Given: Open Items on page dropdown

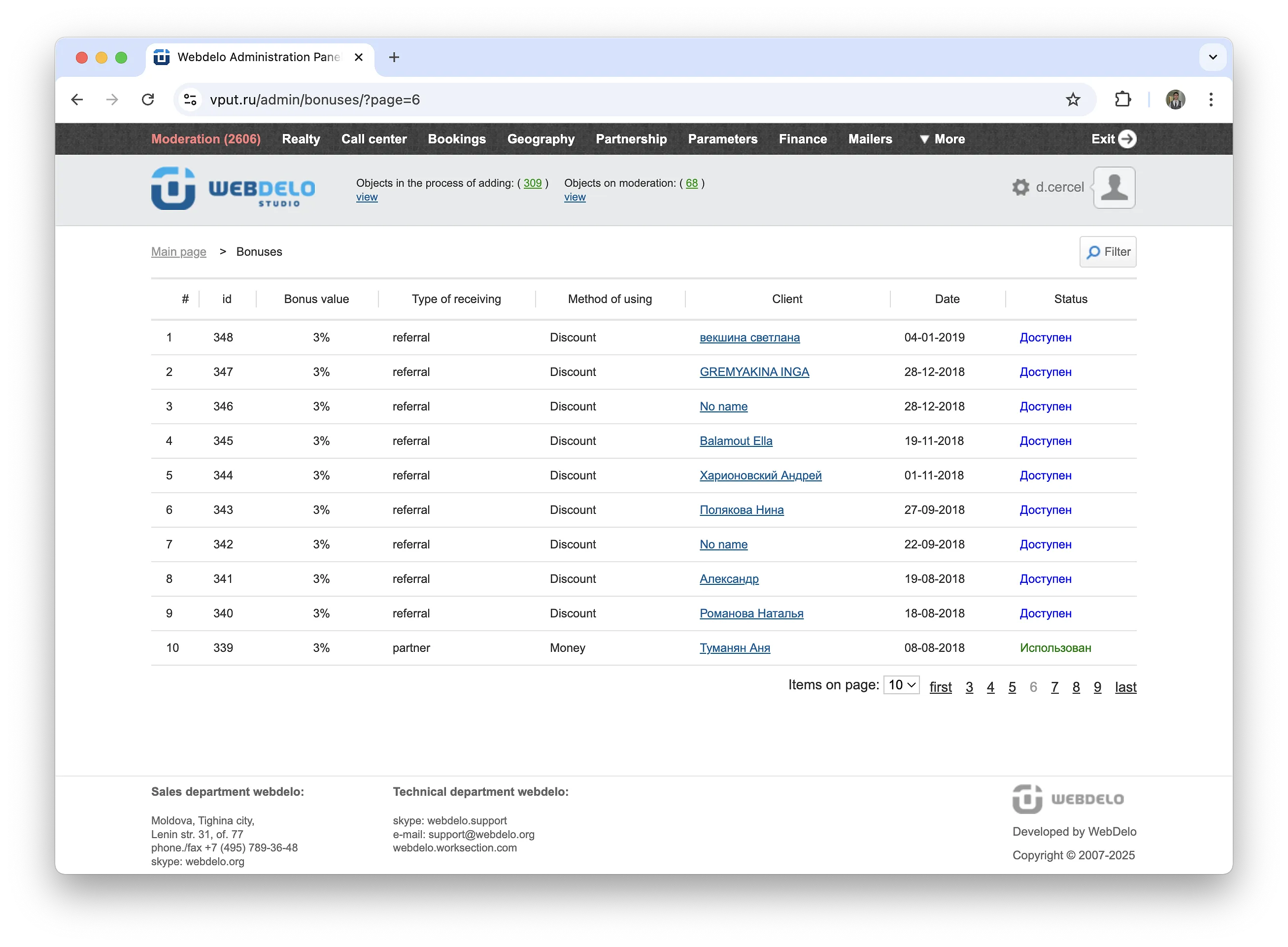Looking at the screenshot, I should [901, 685].
